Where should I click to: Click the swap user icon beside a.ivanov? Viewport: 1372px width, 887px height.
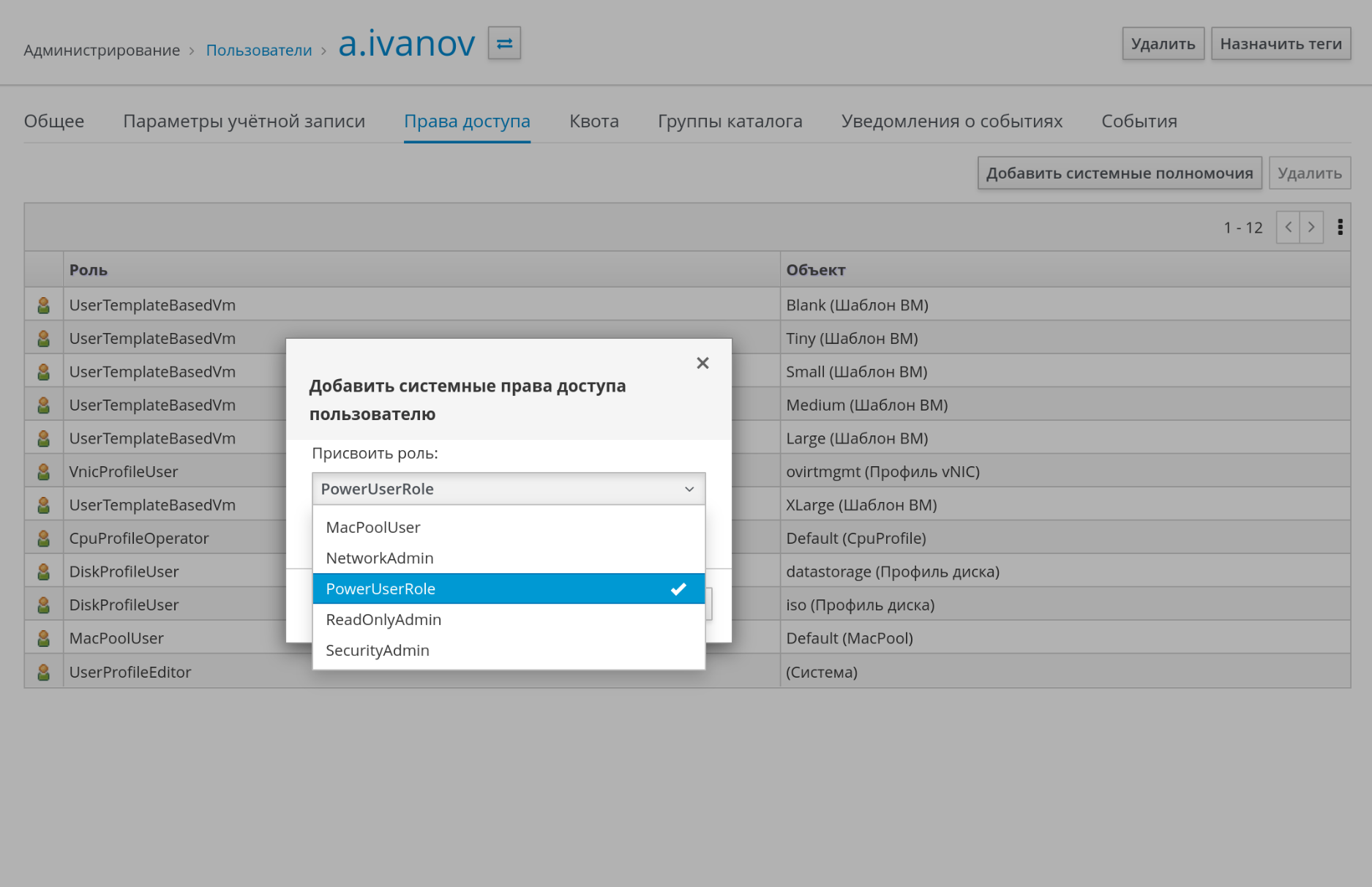pyautogui.click(x=504, y=44)
